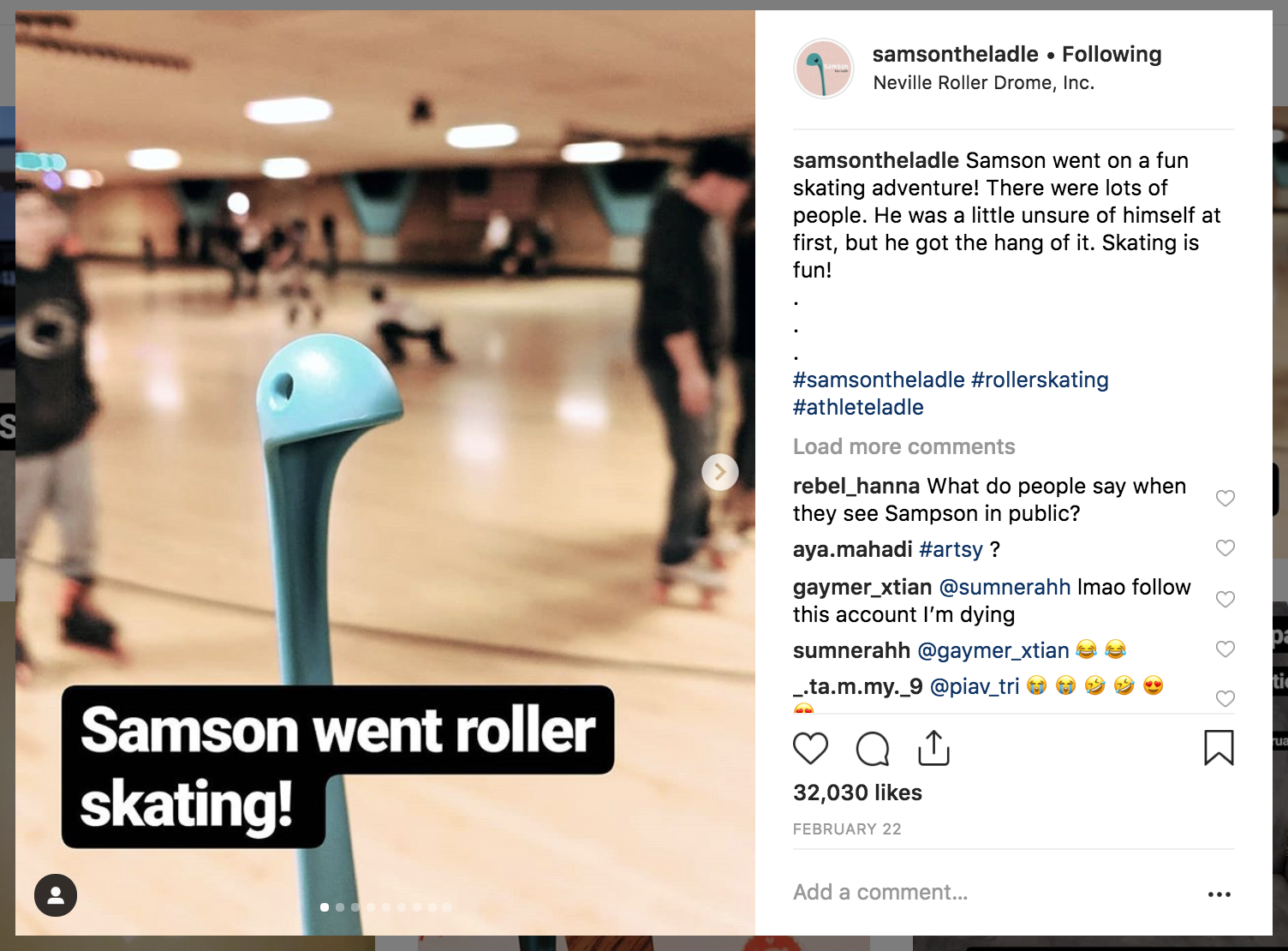Like rebel_hanna's comment
The height and width of the screenshot is (951, 1288).
tap(1225, 498)
